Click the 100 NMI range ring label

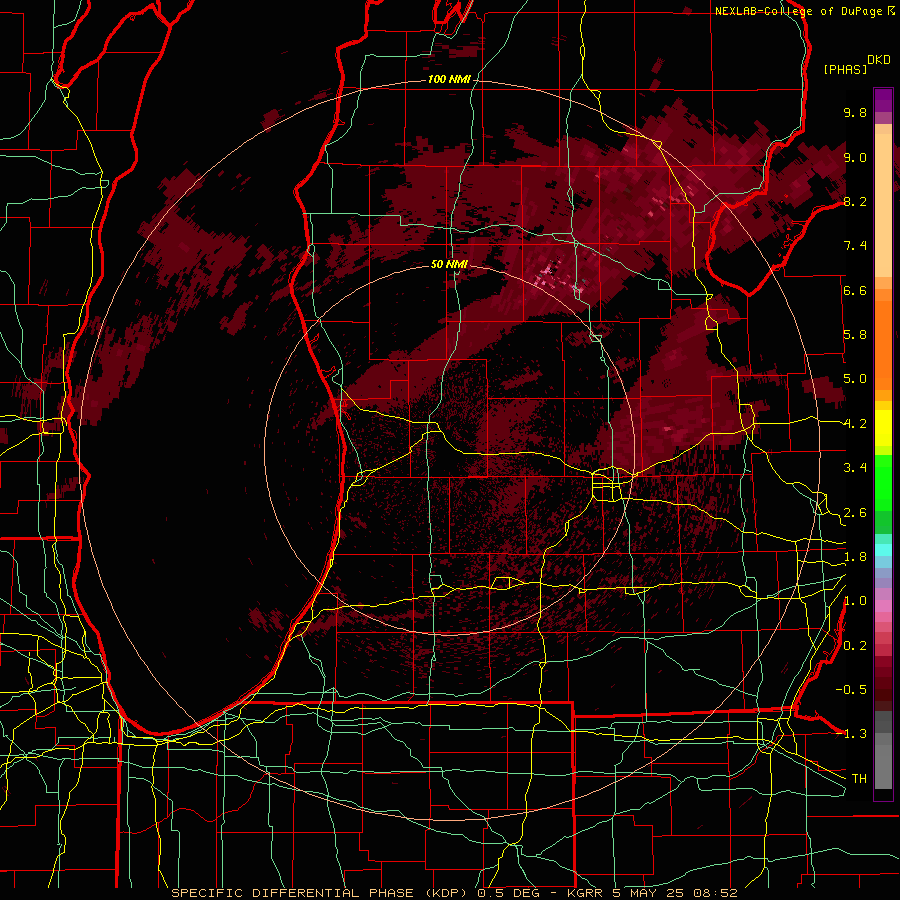tap(449, 79)
